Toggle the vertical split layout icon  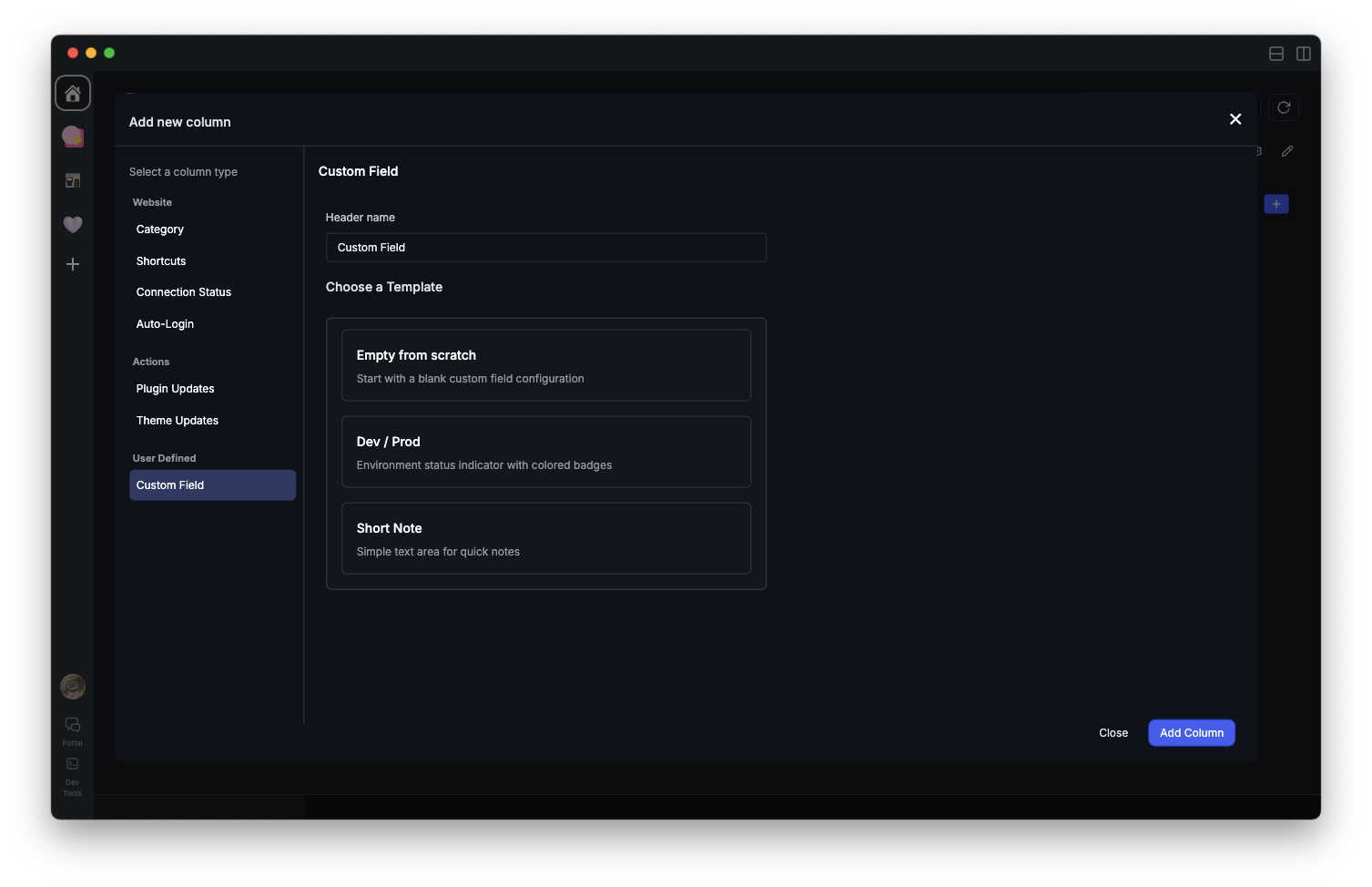(x=1304, y=54)
